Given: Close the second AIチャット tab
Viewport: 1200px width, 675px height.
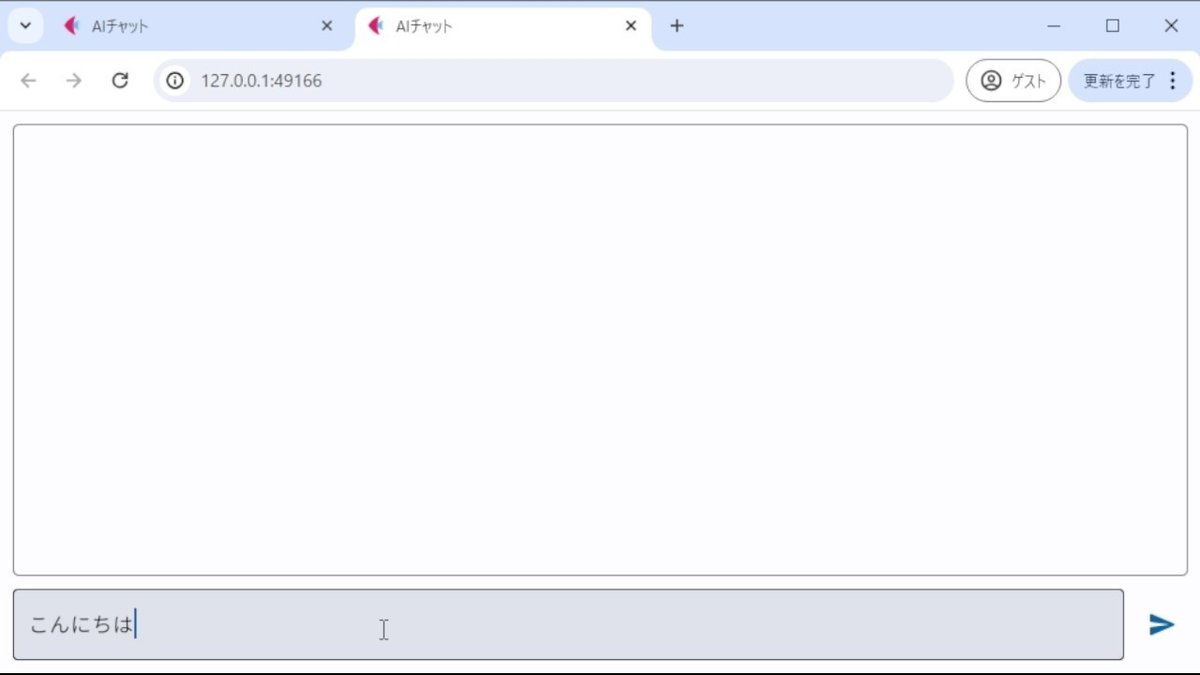Looking at the screenshot, I should pyautogui.click(x=631, y=27).
